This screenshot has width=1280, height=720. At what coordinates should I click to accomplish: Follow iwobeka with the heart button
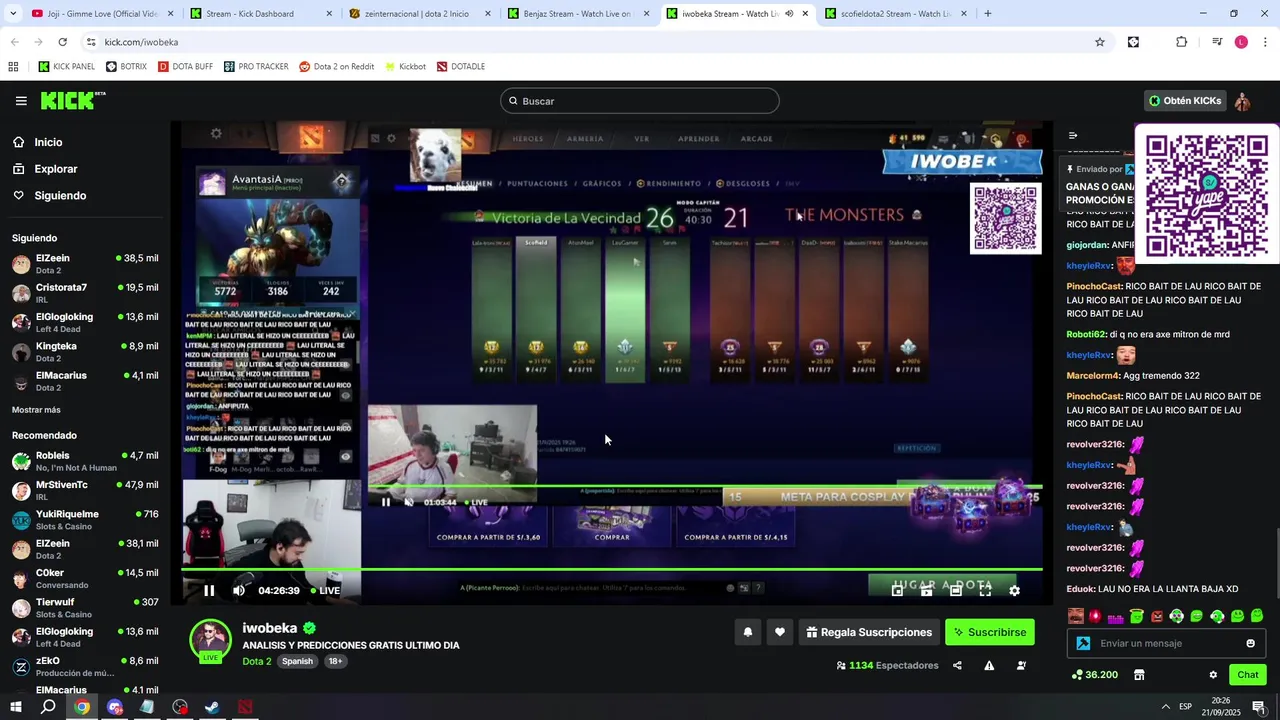[x=780, y=632]
